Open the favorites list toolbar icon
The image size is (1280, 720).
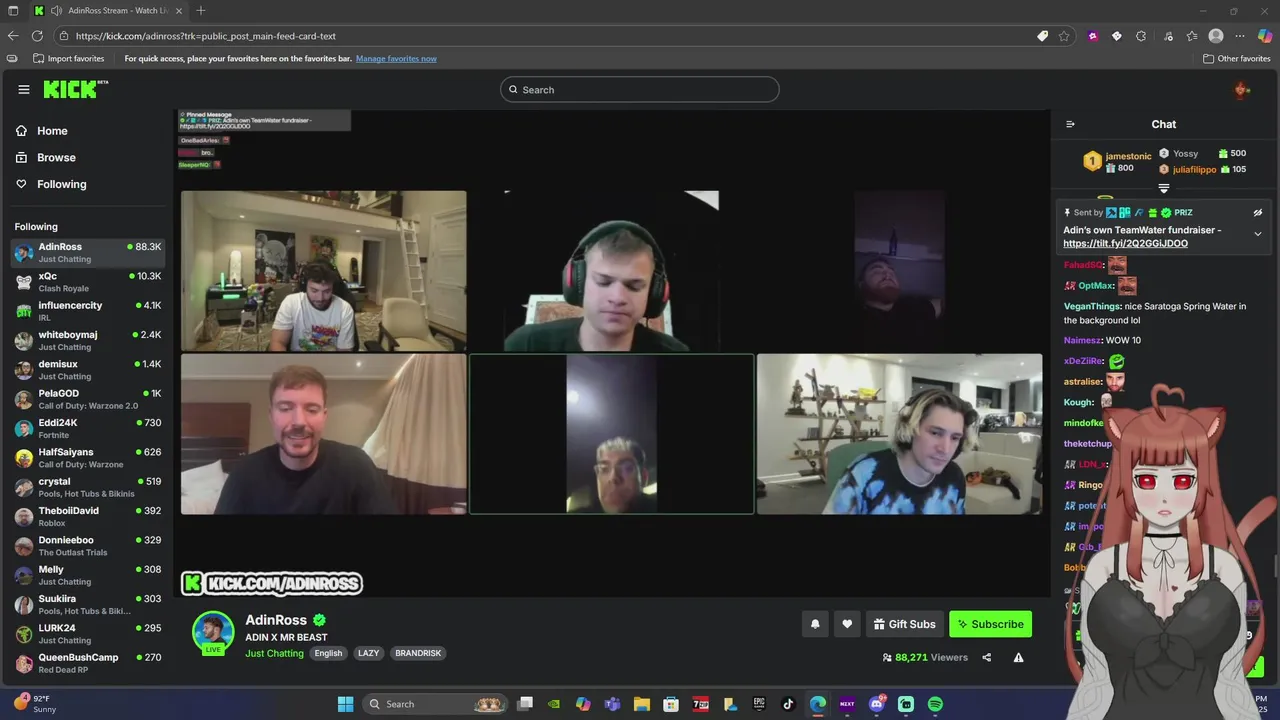[1192, 36]
